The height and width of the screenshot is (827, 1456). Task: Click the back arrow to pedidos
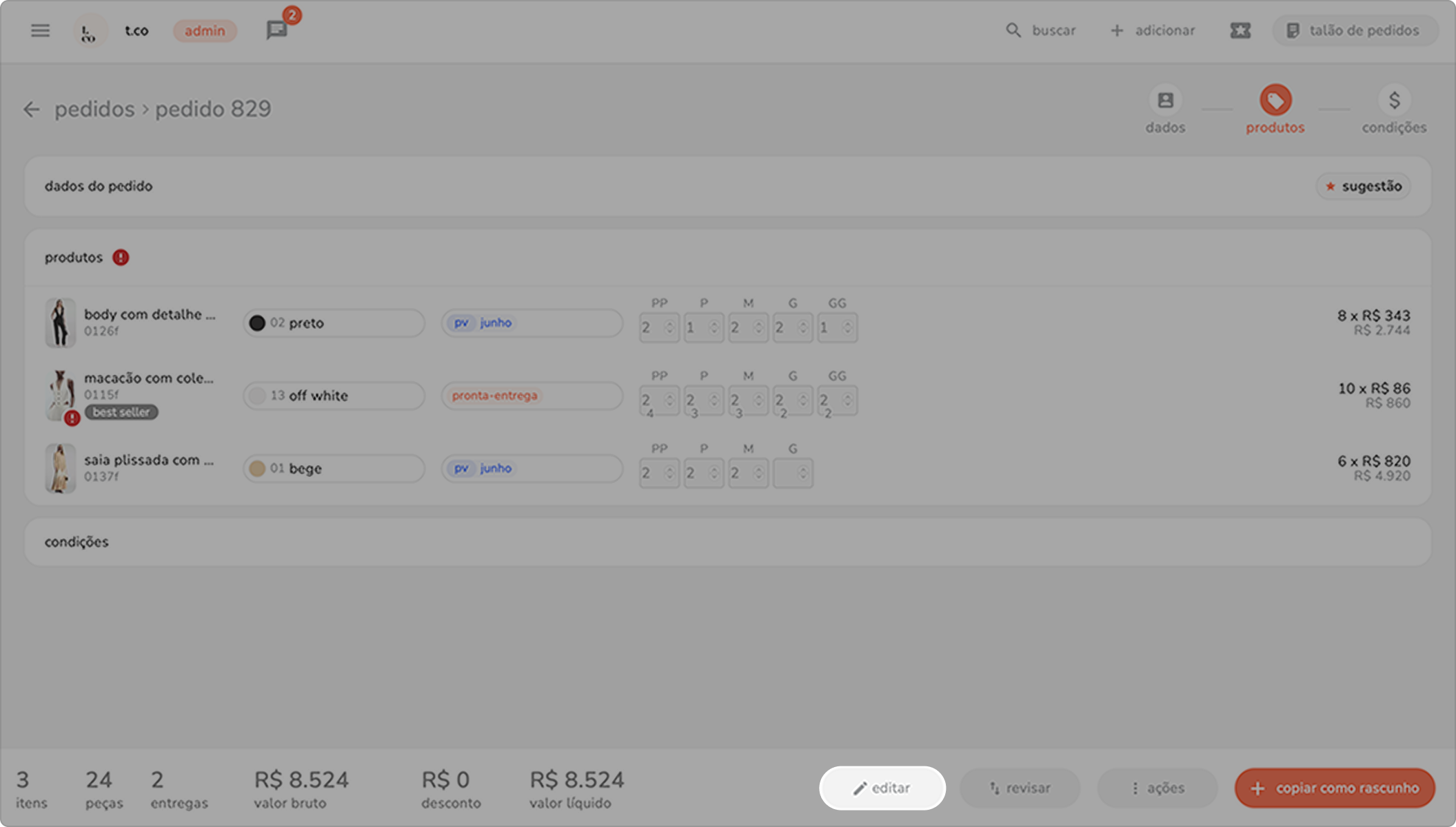[x=31, y=110]
